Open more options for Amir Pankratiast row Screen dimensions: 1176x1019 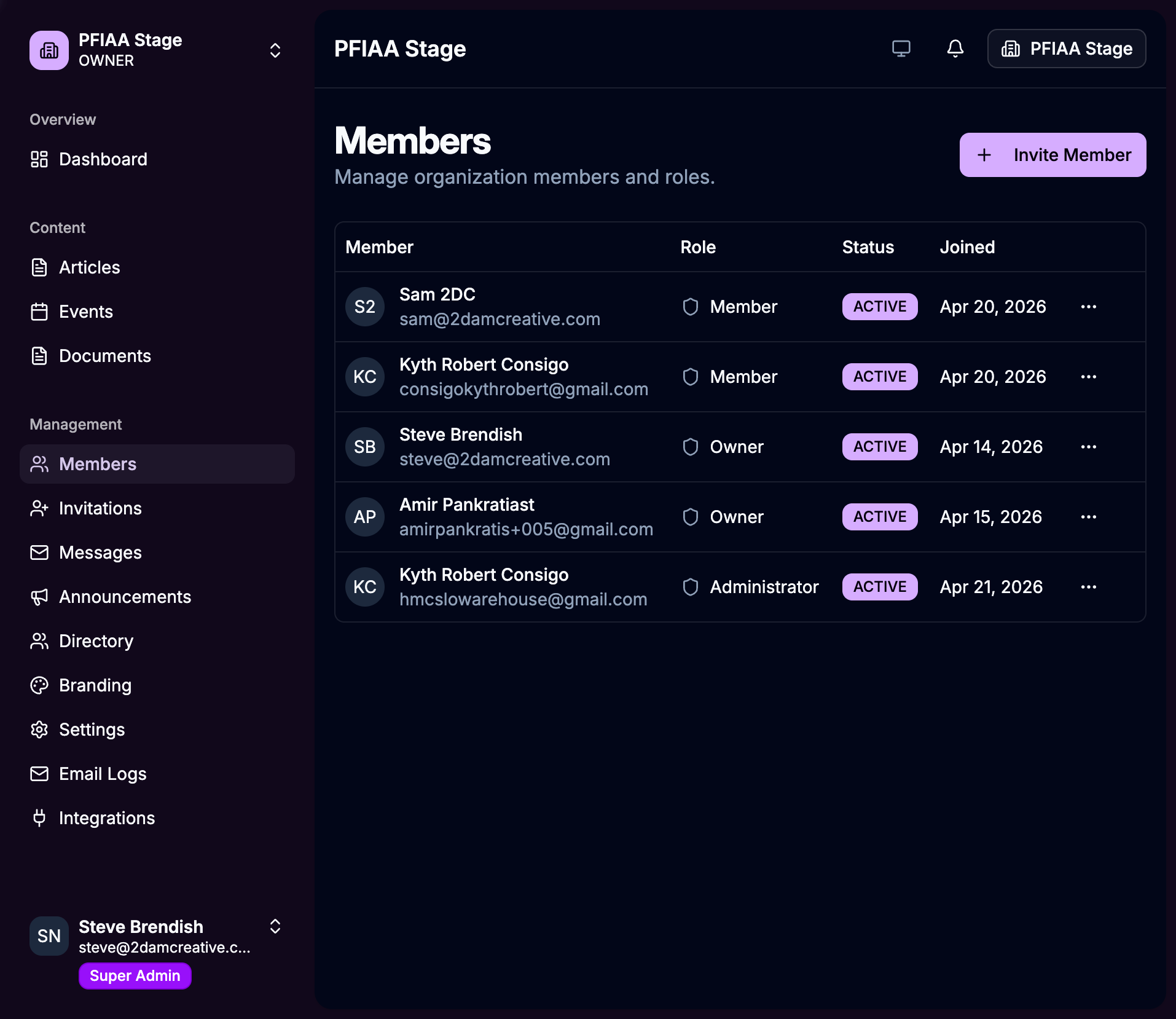coord(1089,517)
